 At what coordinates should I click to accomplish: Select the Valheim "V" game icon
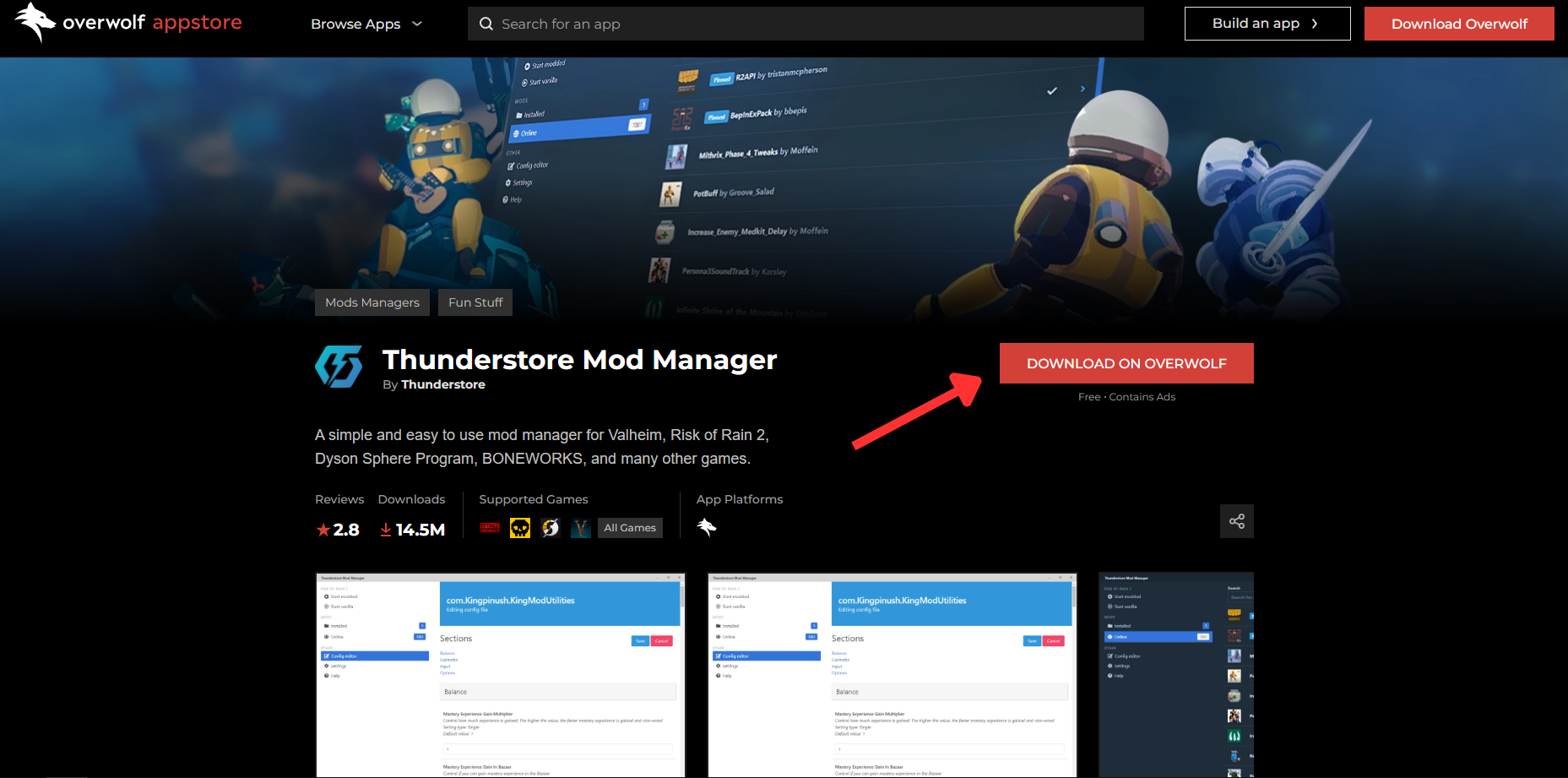581,528
